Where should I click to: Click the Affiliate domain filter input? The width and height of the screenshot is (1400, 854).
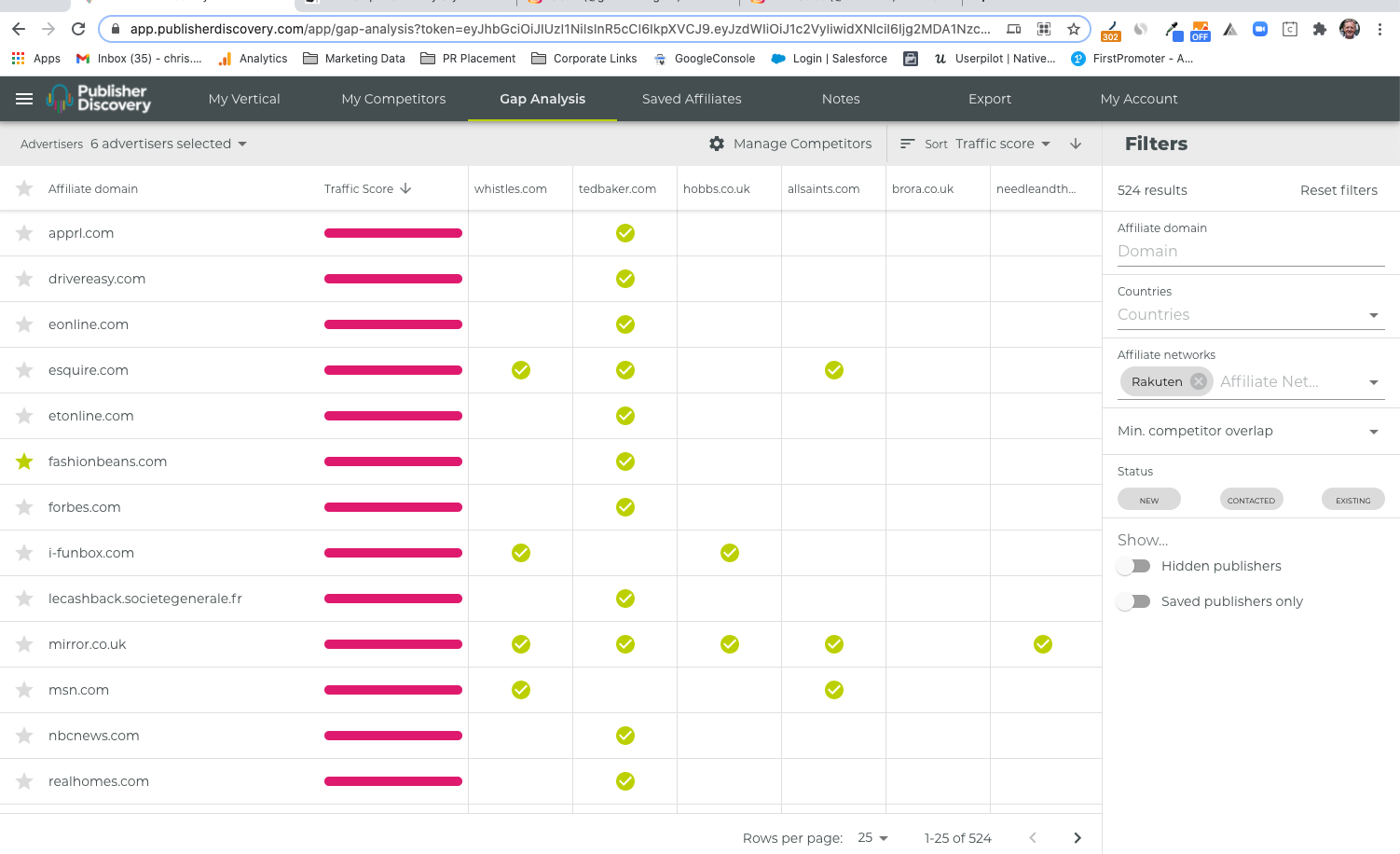(1251, 252)
